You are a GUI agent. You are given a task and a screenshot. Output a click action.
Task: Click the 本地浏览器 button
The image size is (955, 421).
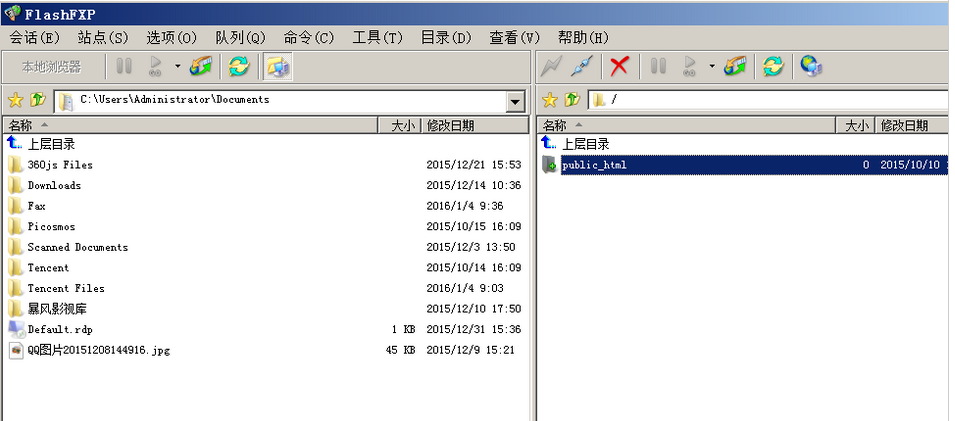[x=52, y=67]
